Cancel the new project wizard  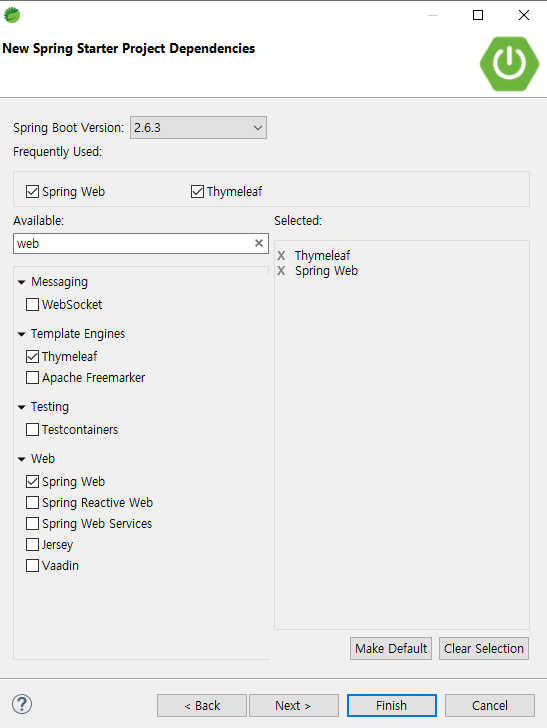coord(490,706)
